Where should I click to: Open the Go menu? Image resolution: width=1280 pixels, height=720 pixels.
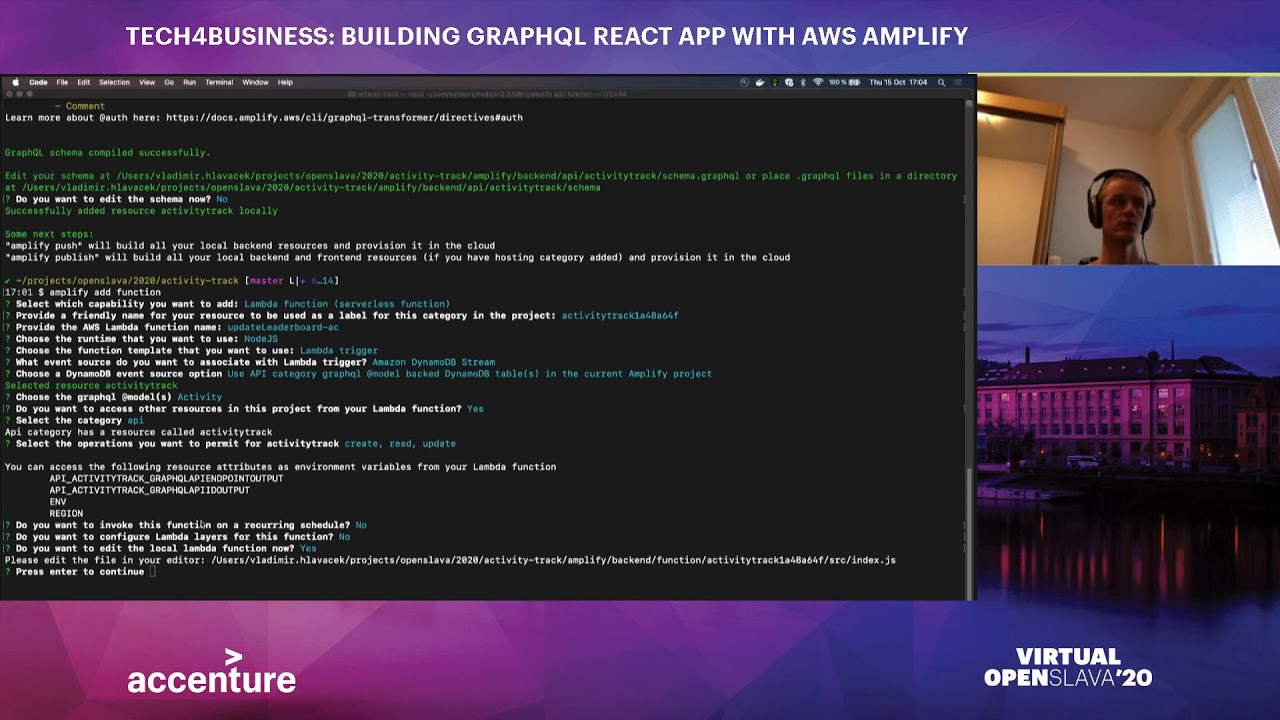pyautogui.click(x=169, y=82)
